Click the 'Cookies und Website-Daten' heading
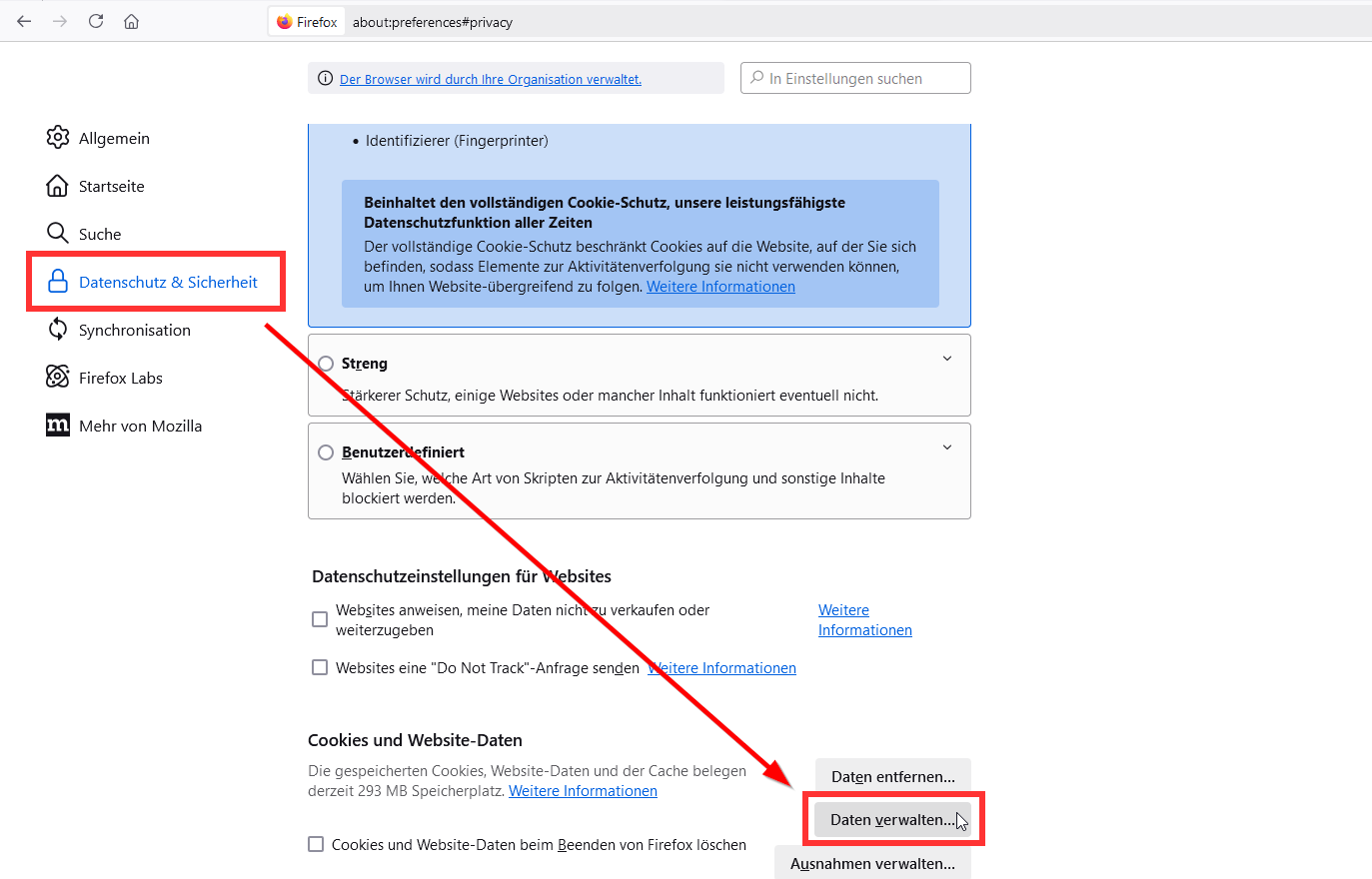This screenshot has height=879, width=1372. [x=415, y=740]
